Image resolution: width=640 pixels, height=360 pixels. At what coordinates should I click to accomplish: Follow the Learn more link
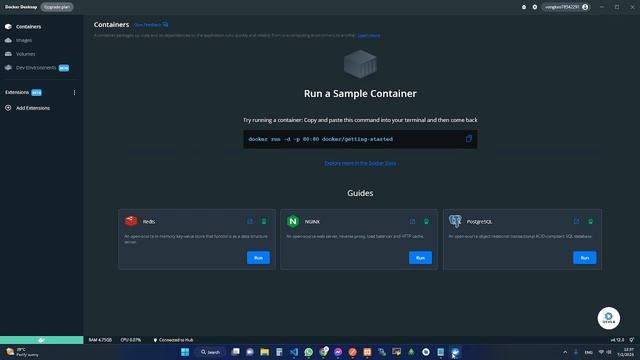pyautogui.click(x=369, y=36)
